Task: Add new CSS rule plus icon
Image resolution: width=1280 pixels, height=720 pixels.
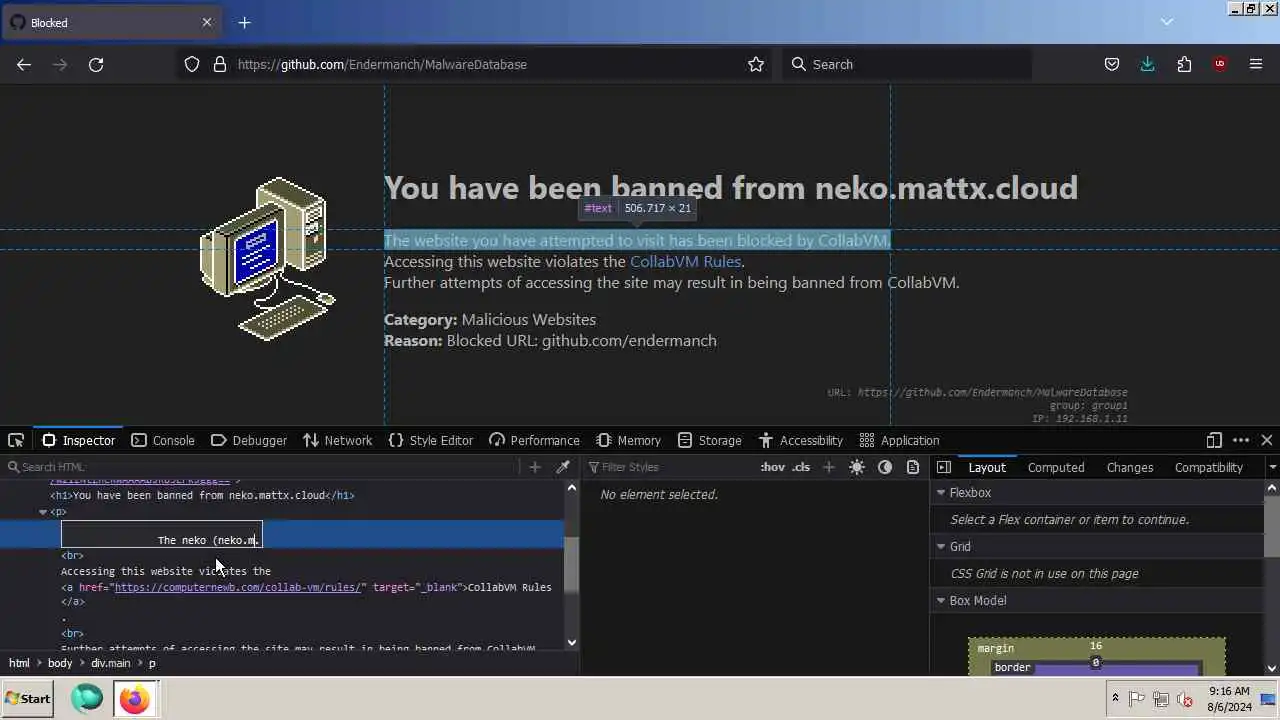Action: (828, 467)
